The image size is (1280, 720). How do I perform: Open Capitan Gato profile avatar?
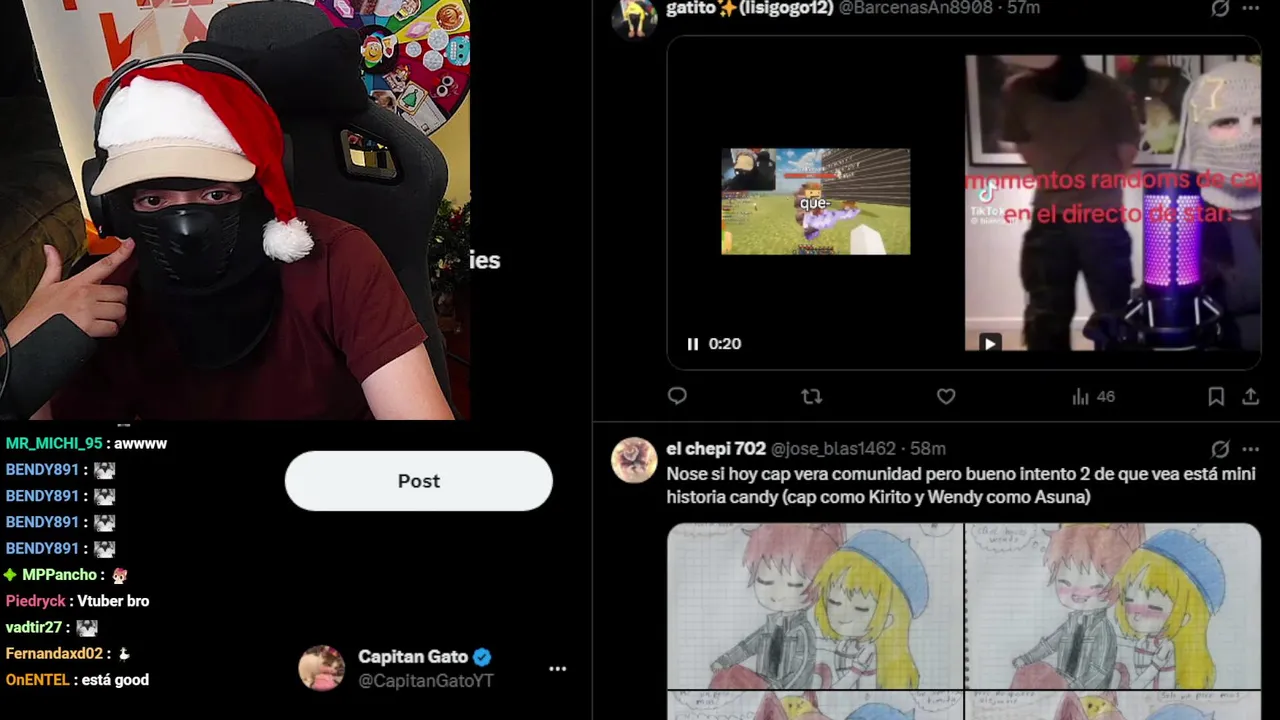[322, 668]
